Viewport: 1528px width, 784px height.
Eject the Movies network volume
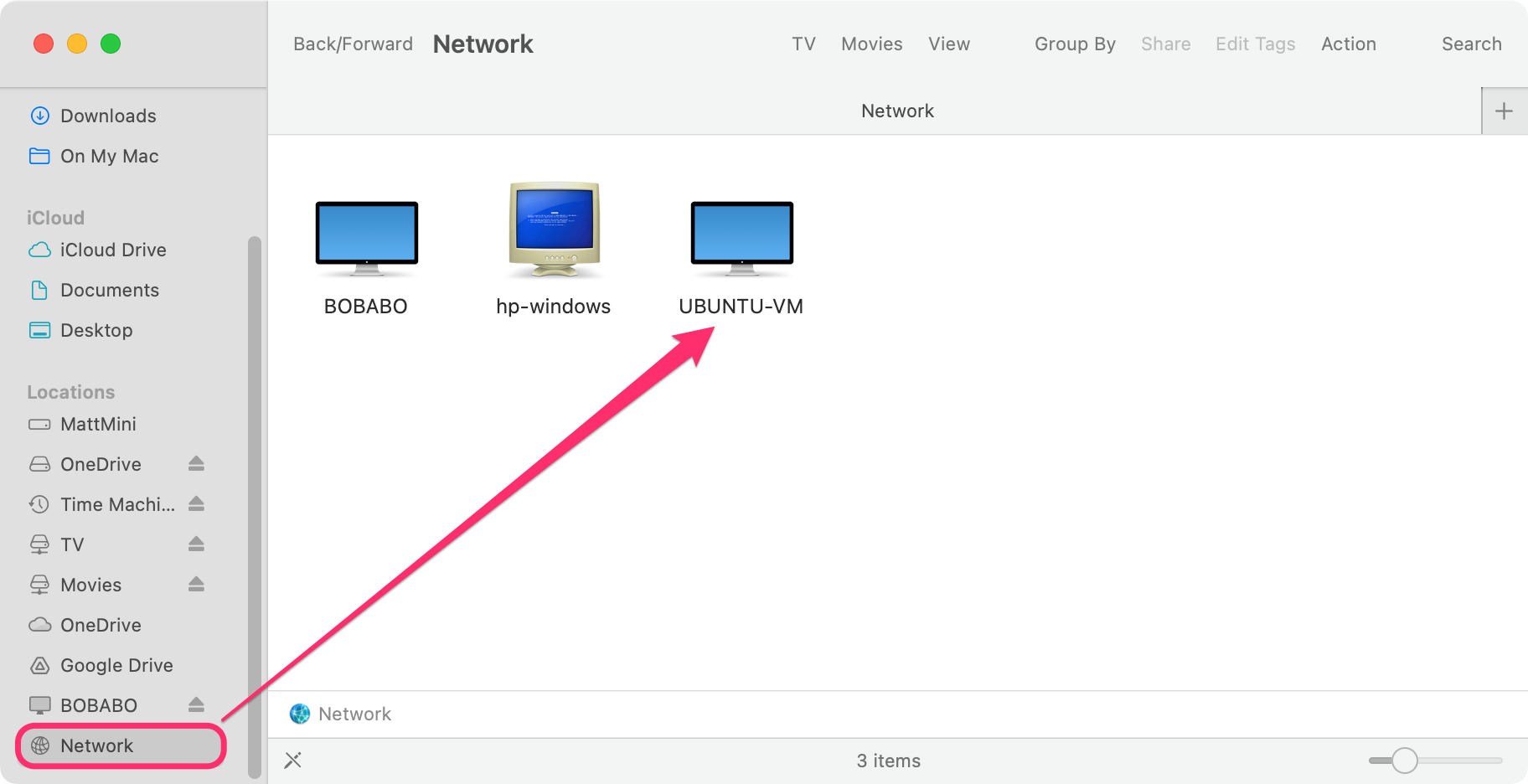coord(196,585)
